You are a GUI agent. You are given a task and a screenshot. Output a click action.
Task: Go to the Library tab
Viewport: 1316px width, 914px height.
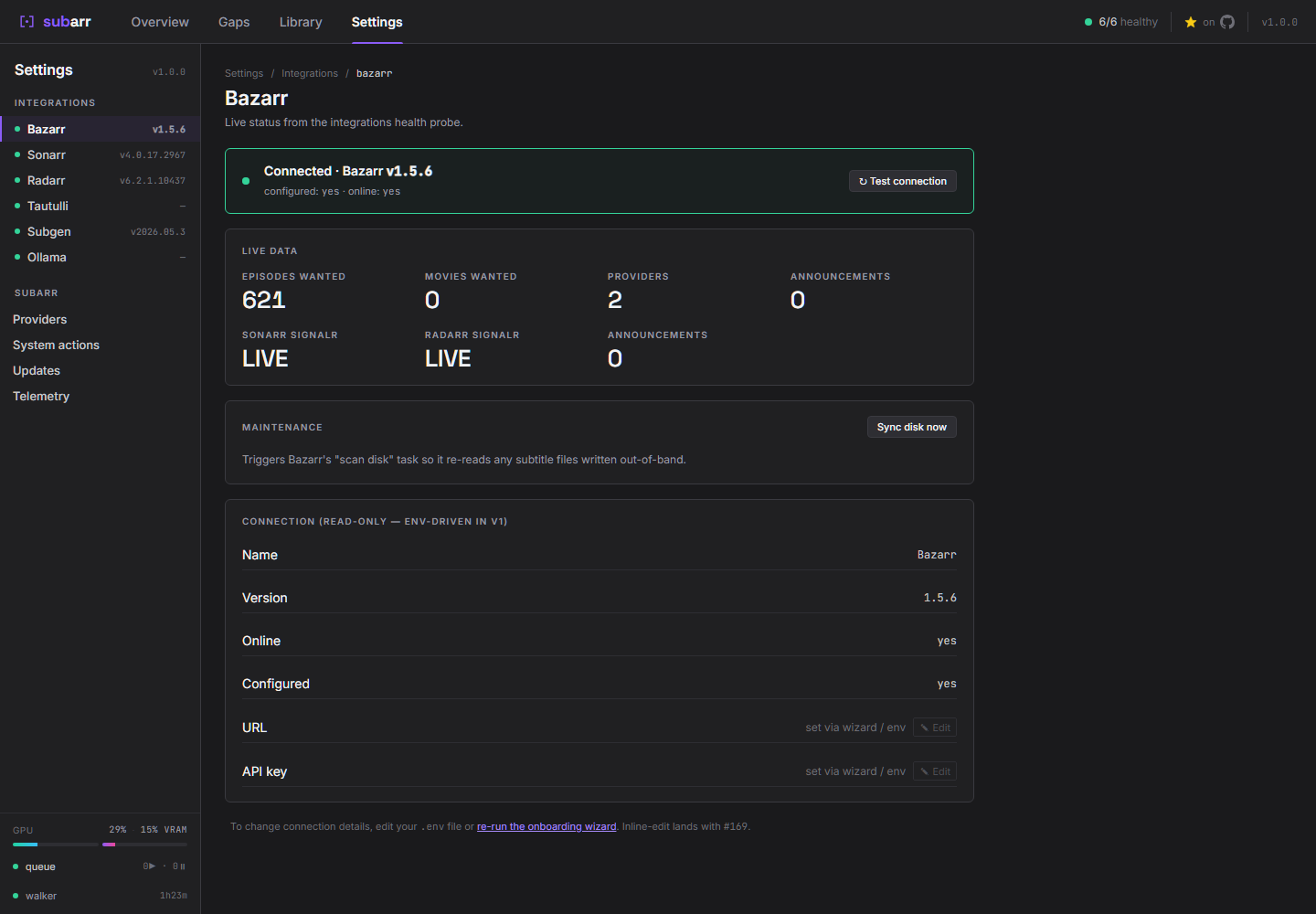301,22
